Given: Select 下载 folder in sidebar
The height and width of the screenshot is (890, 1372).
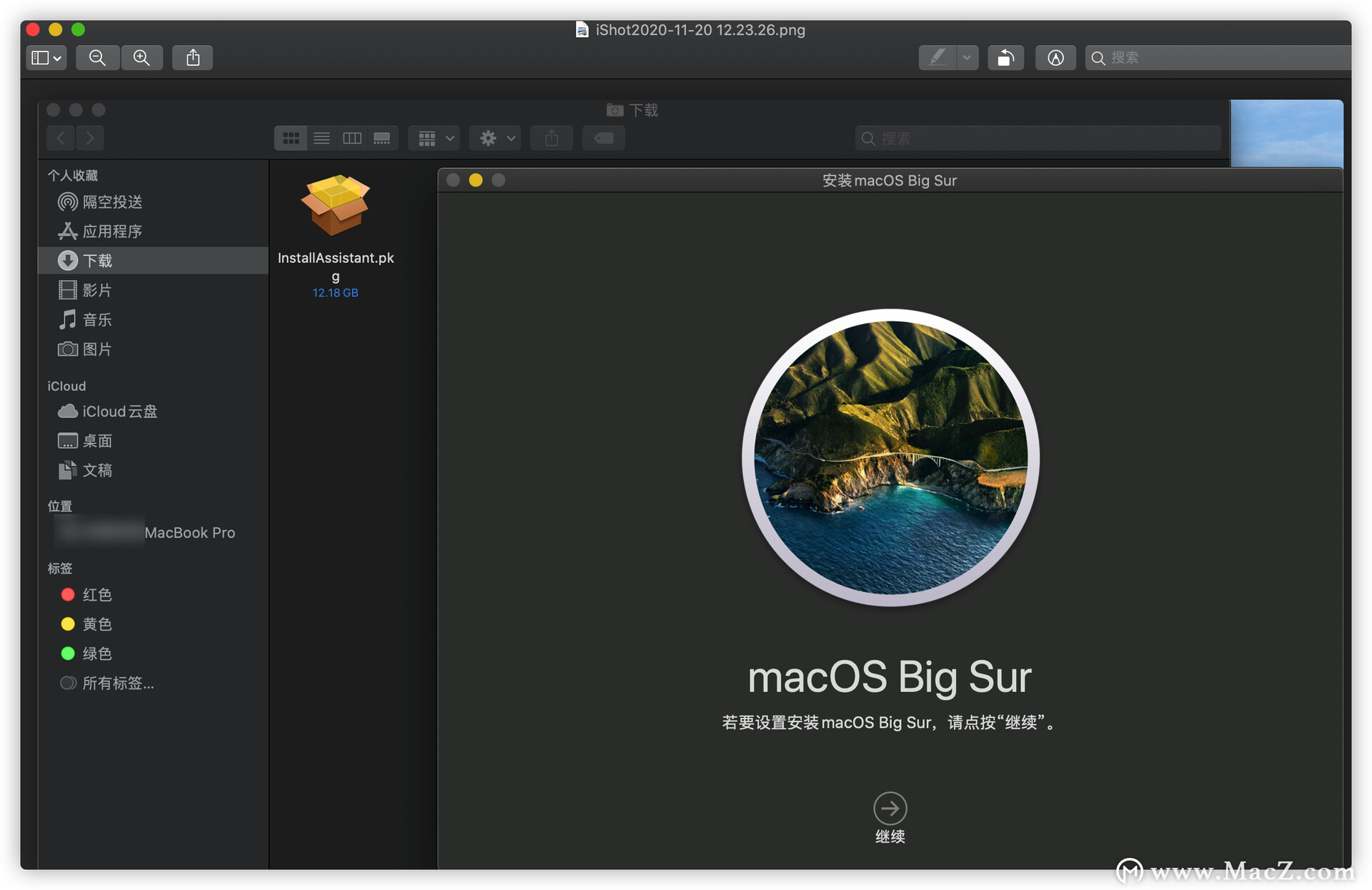Looking at the screenshot, I should pos(153,261).
